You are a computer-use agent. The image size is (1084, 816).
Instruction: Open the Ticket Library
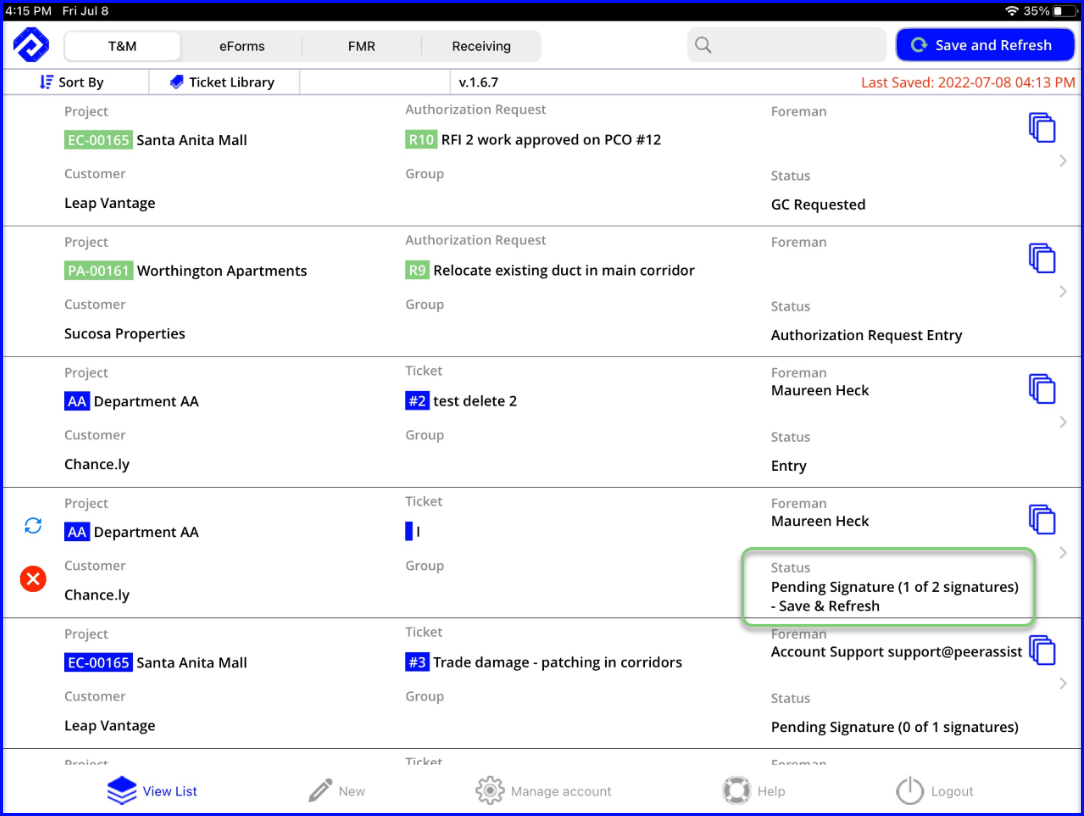point(222,82)
